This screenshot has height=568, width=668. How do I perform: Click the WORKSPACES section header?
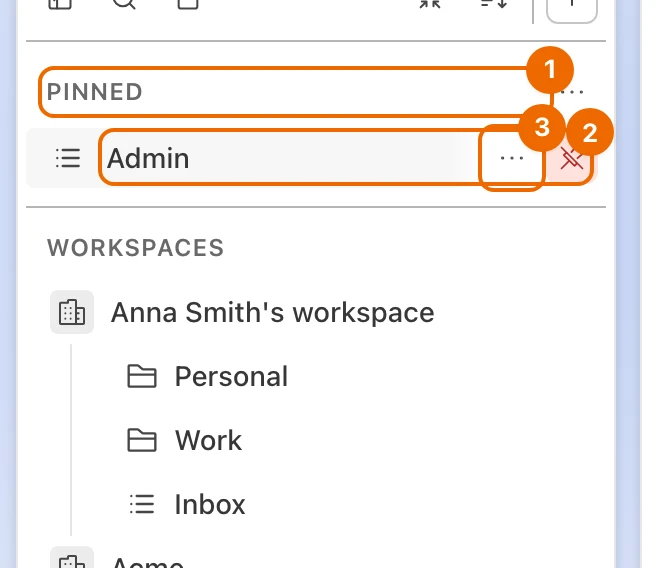coord(135,248)
